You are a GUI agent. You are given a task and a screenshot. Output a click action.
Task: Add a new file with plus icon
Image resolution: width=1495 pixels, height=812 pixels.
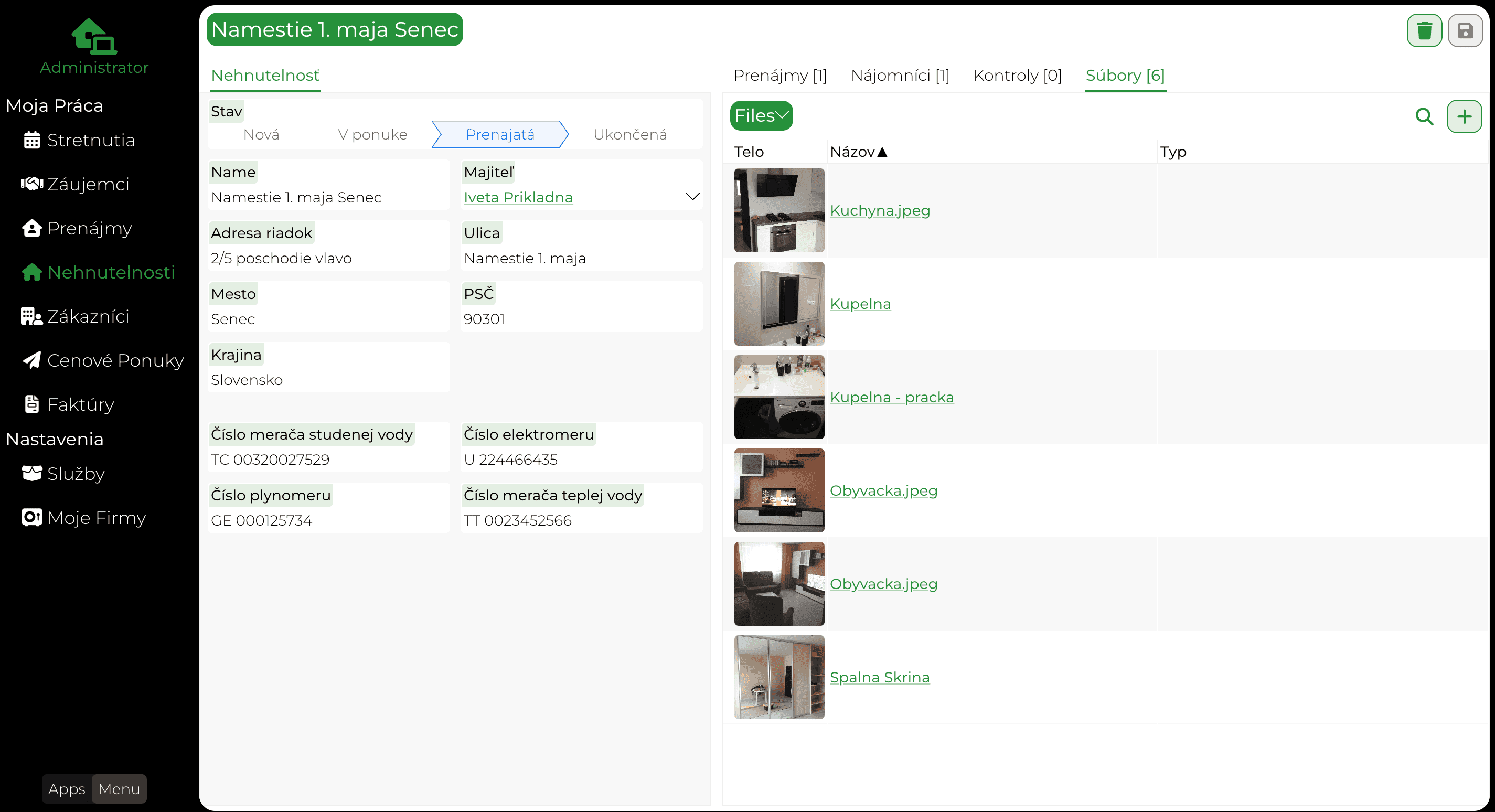1464,116
